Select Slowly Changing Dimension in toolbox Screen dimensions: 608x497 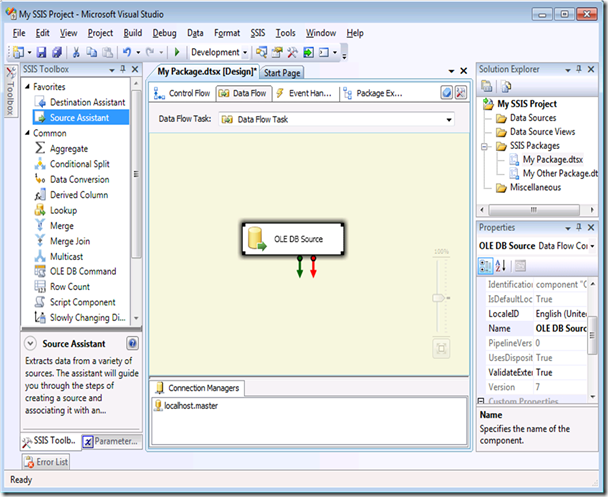point(79,318)
